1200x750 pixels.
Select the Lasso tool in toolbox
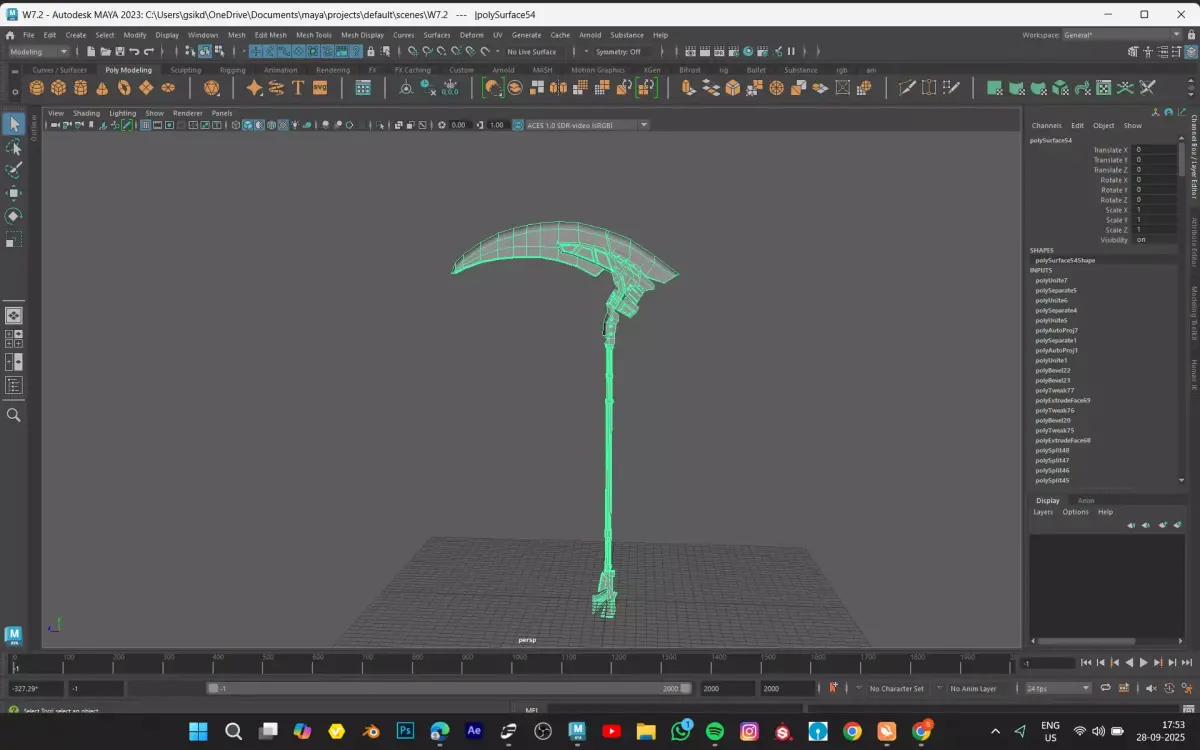coord(14,147)
